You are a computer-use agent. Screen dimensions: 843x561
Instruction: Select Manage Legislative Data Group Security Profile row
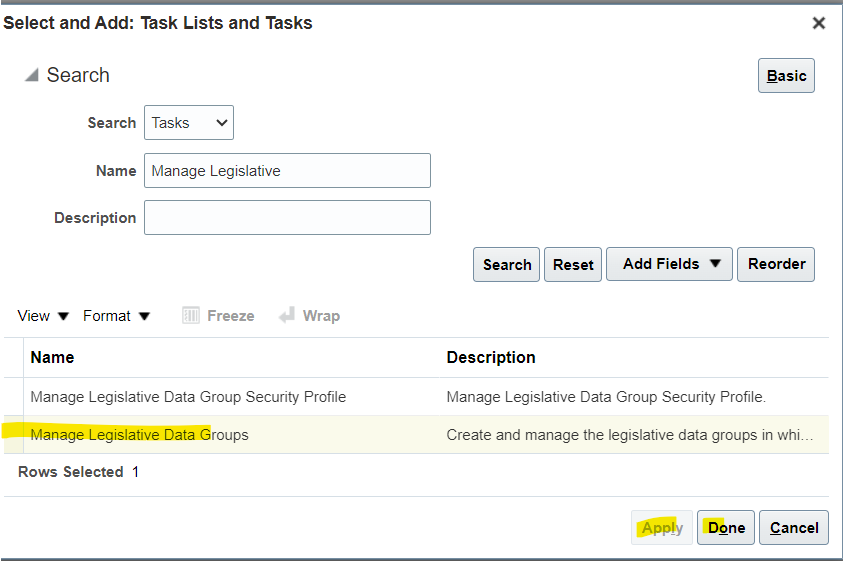pyautogui.click(x=188, y=397)
